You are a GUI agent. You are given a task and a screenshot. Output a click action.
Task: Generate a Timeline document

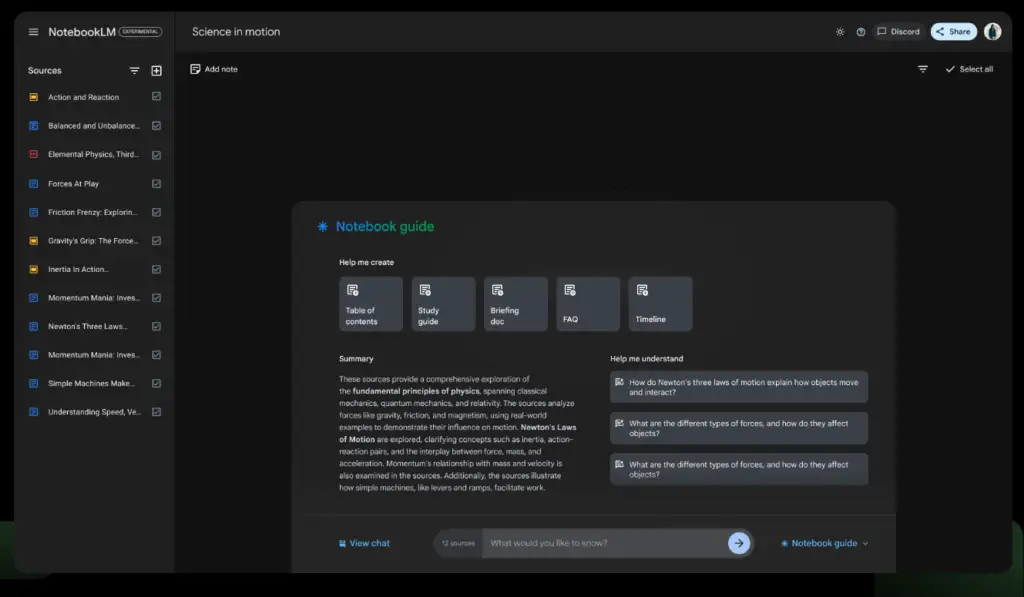coord(660,304)
